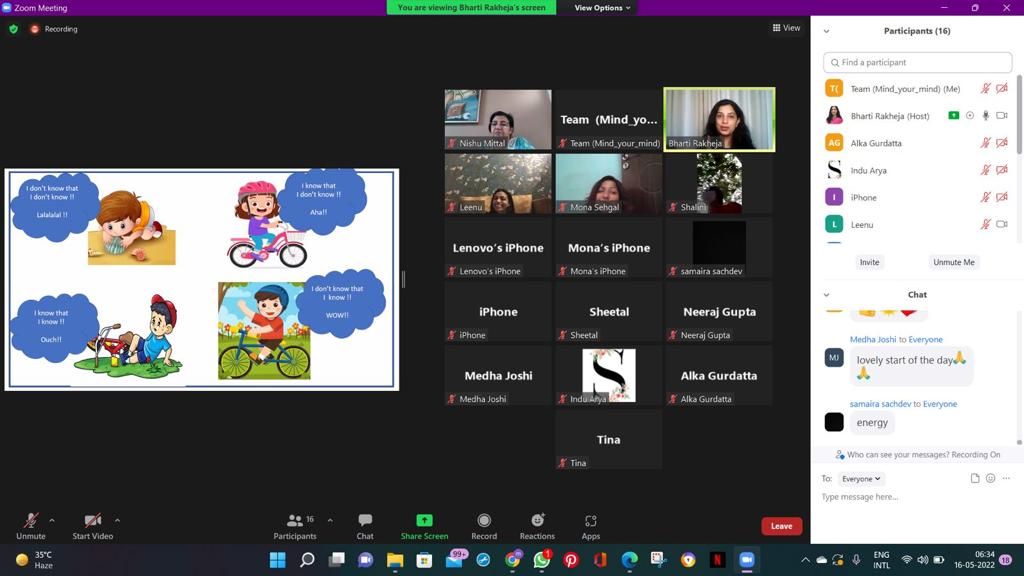
Task: Click the Find a participant search field
Action: tap(917, 62)
